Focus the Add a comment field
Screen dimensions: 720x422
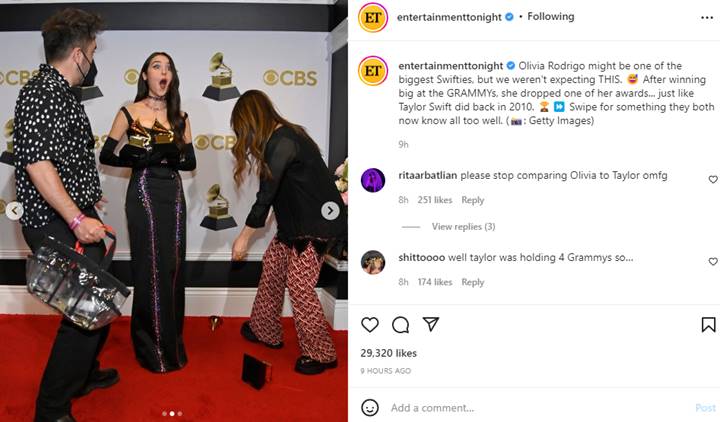[537, 408]
